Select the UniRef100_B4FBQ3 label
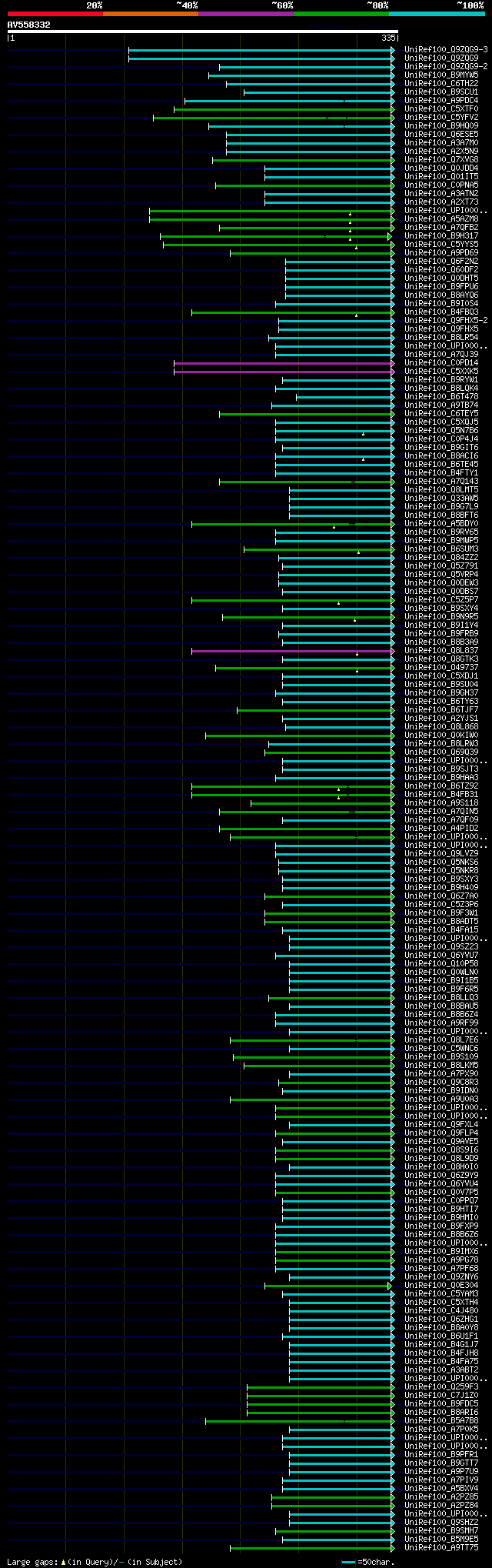The image size is (492, 1568). point(442,312)
